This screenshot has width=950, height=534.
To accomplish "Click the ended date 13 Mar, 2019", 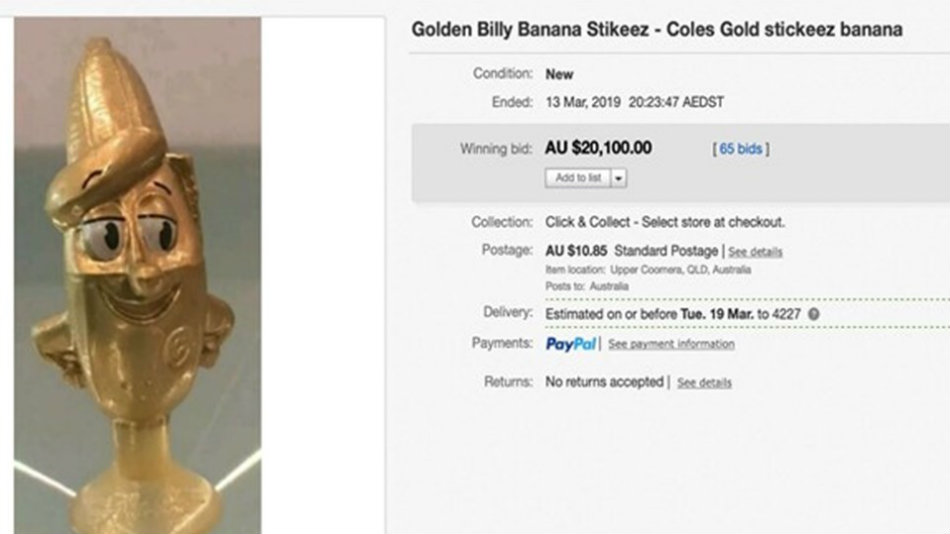I will pos(584,102).
